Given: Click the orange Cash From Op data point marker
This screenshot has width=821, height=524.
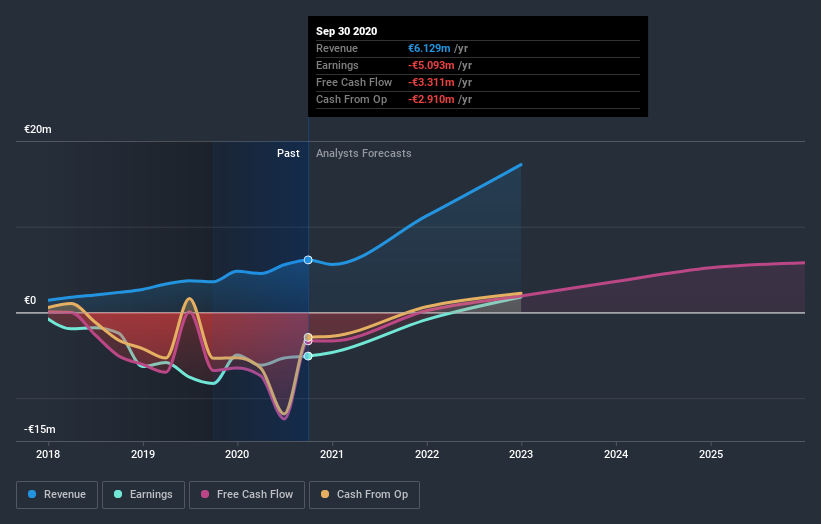Looking at the screenshot, I should pos(308,337).
